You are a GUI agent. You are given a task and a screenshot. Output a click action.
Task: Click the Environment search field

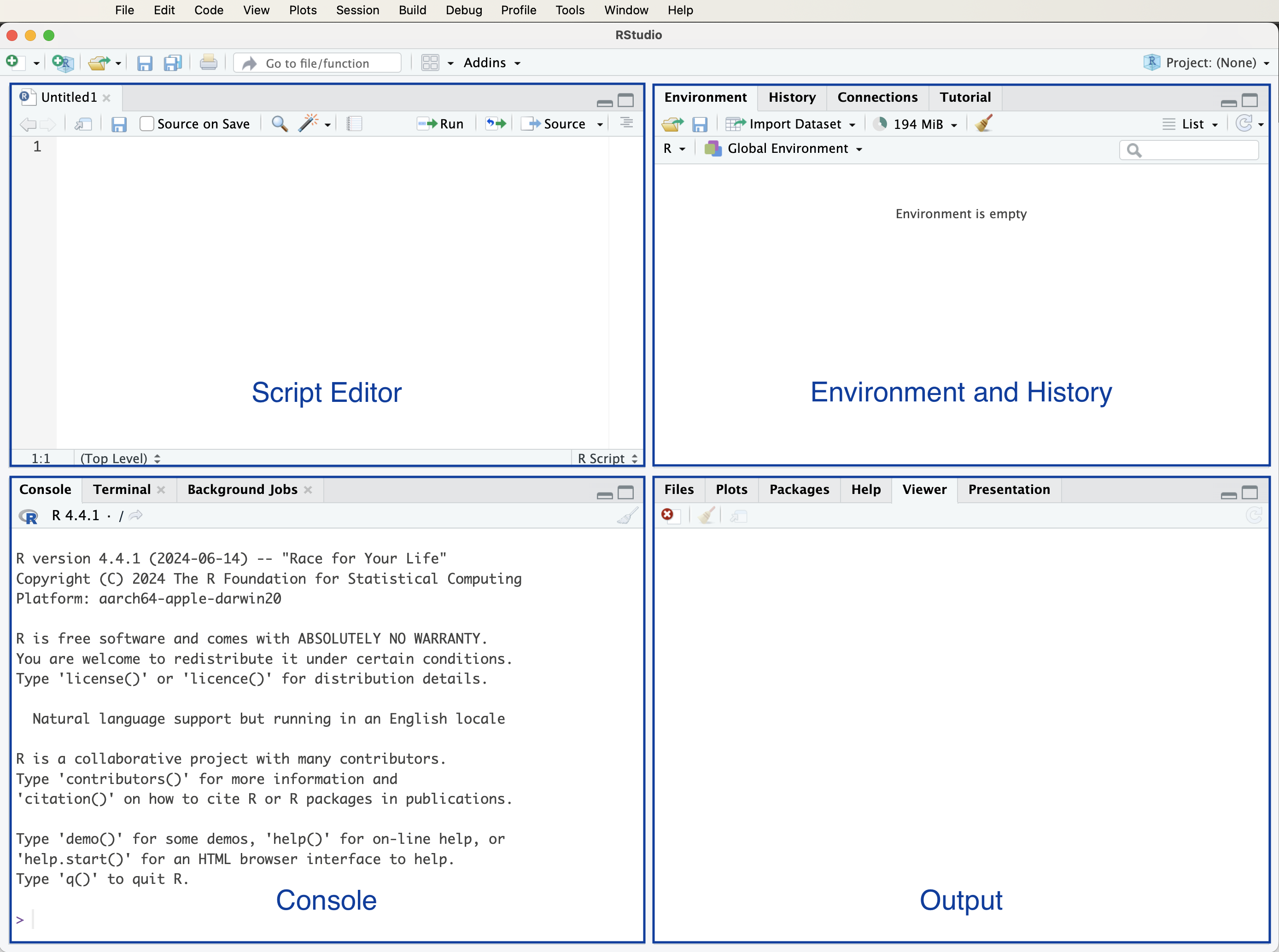tap(1189, 150)
